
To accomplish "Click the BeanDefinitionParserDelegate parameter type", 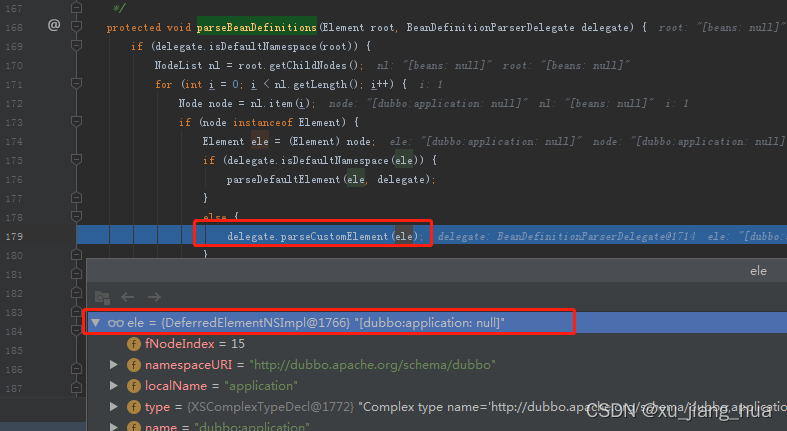I will click(490, 27).
